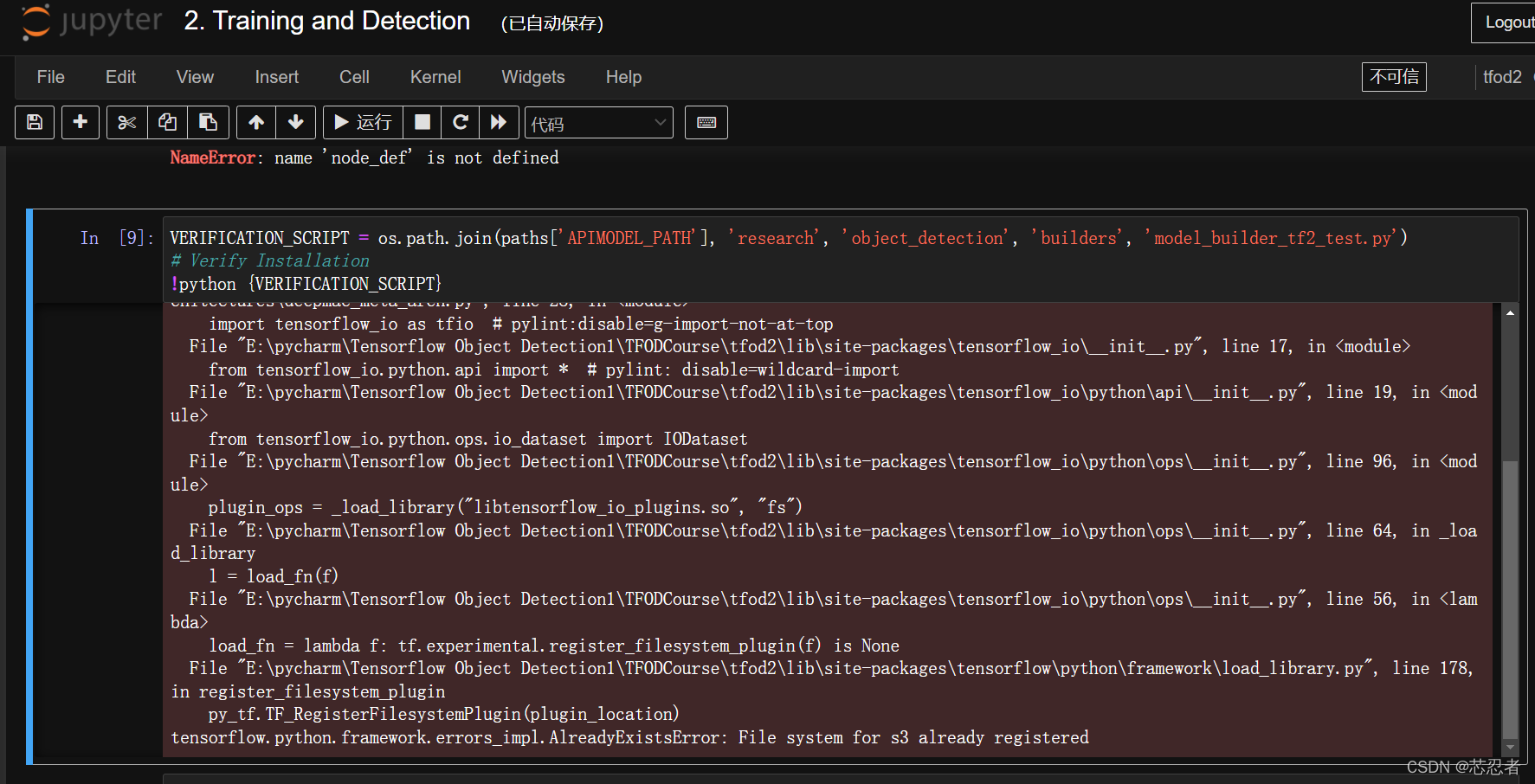
Task: Paste a cell with the clipboard icon
Action: 208,122
